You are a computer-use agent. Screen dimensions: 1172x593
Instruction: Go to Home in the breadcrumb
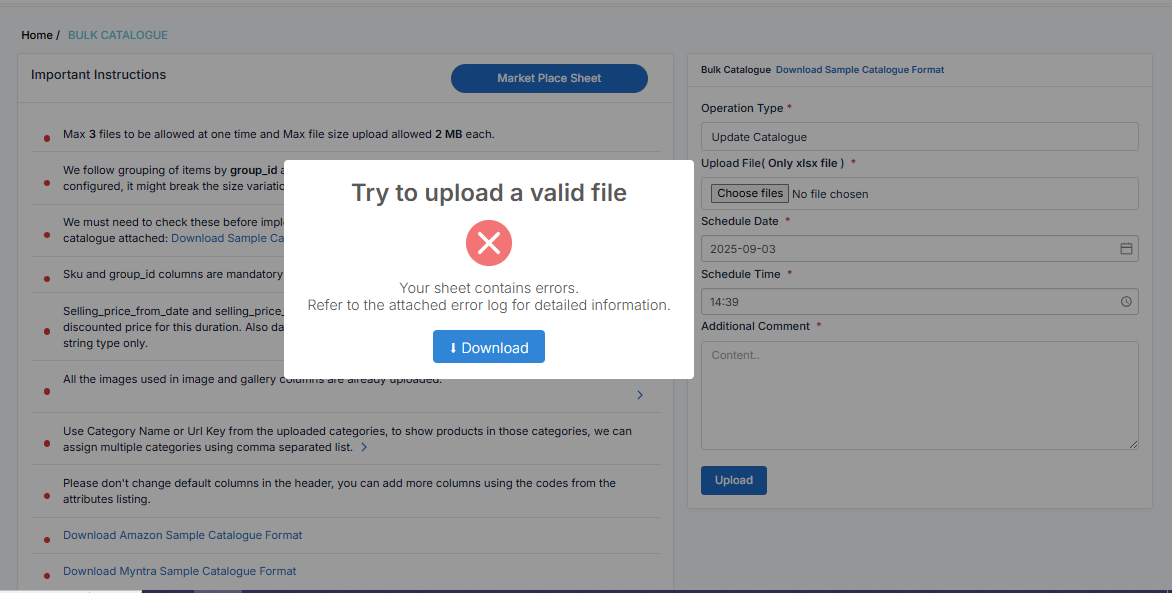coord(36,35)
